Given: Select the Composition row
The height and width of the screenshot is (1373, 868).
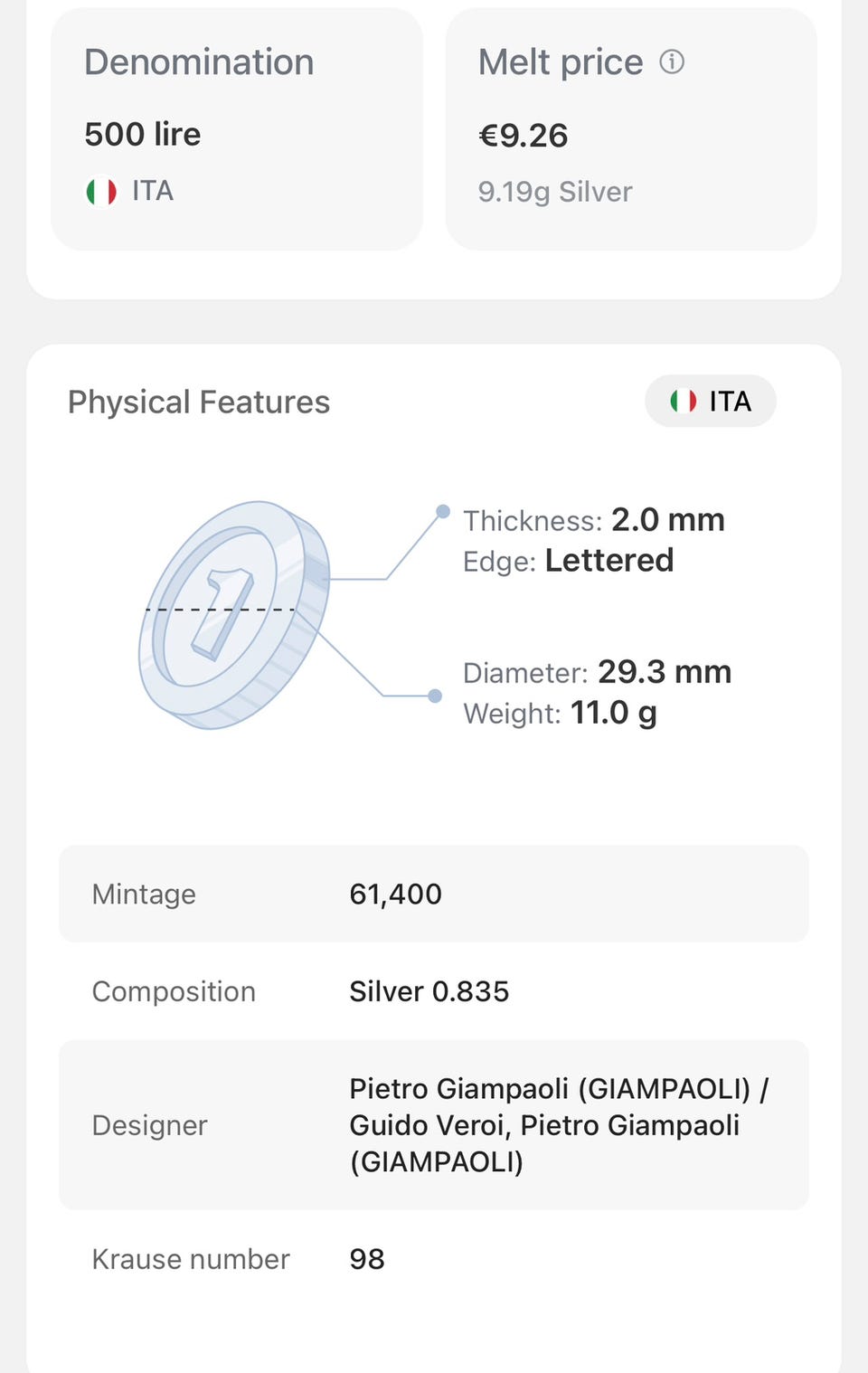Looking at the screenshot, I should click(434, 991).
